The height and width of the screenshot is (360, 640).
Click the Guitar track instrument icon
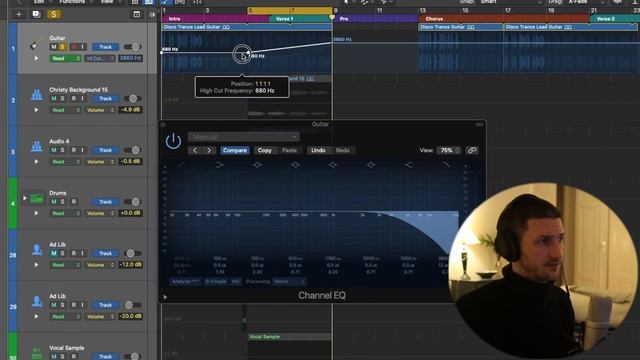[x=35, y=44]
